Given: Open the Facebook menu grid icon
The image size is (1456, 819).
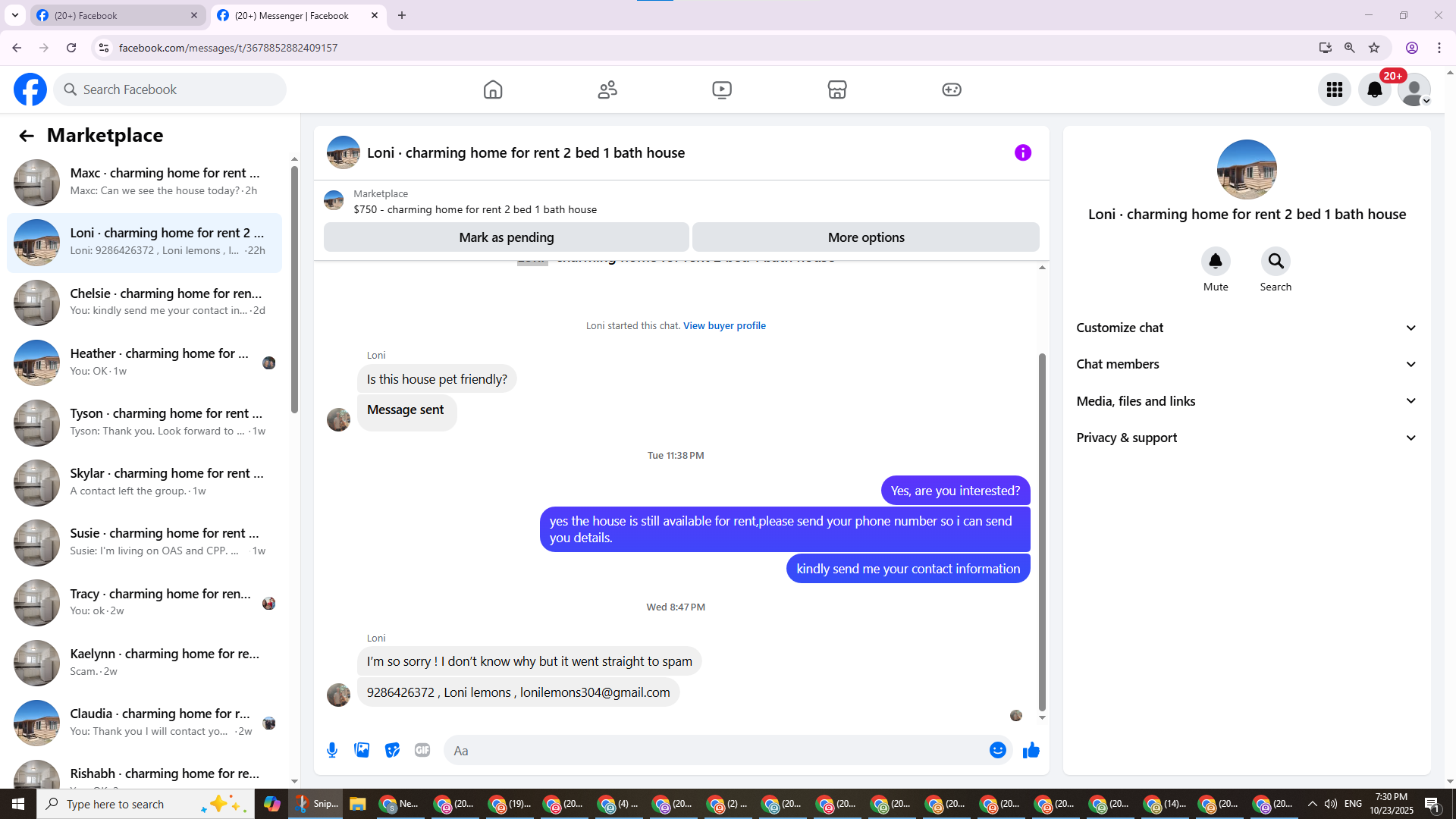Looking at the screenshot, I should click(x=1334, y=89).
